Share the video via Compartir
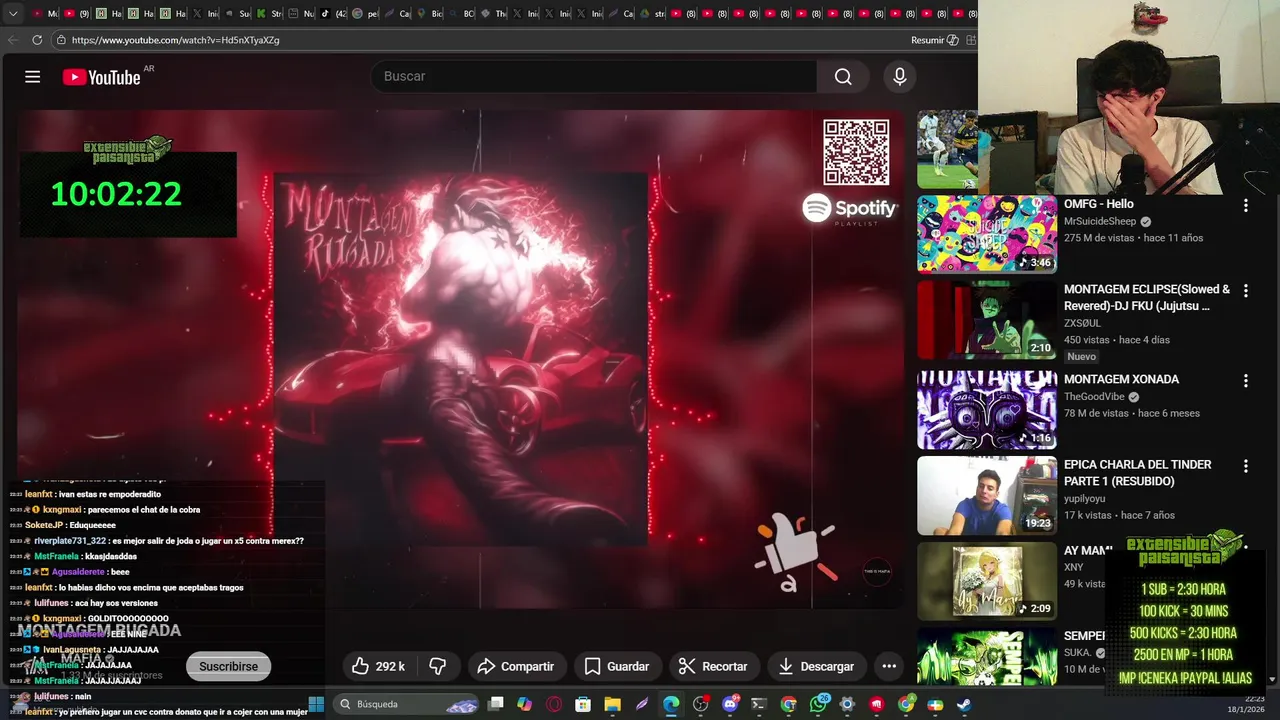The width and height of the screenshot is (1280, 720). click(516, 666)
